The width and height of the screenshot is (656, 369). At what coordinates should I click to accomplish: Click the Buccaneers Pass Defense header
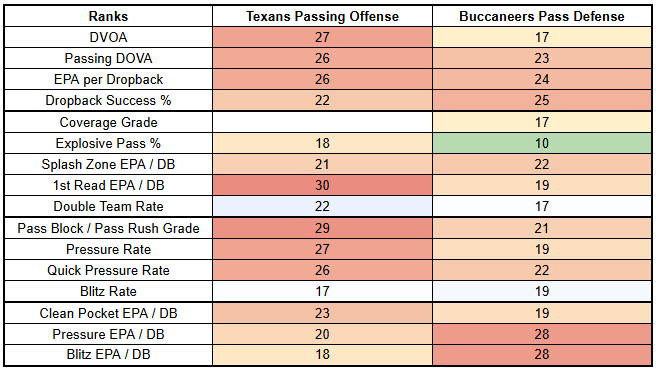[542, 16]
